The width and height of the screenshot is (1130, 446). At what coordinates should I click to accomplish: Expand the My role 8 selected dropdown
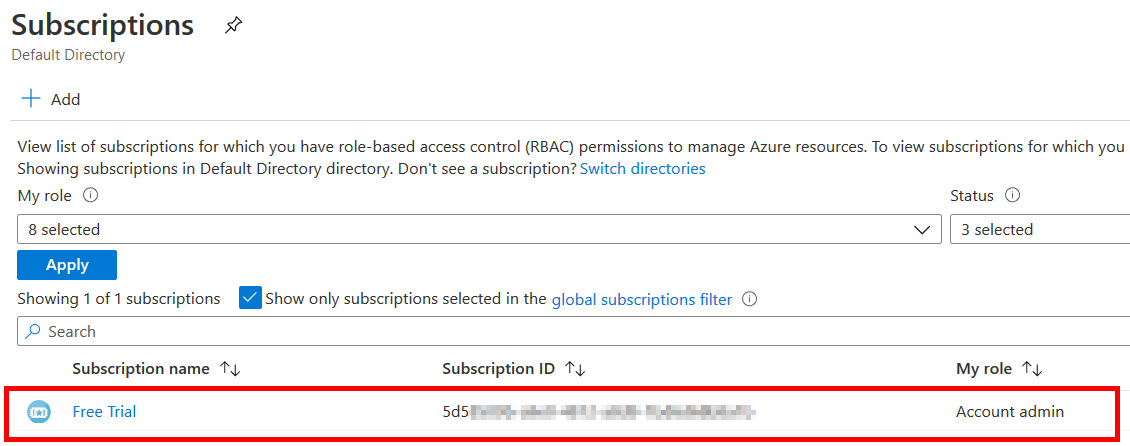click(x=479, y=230)
